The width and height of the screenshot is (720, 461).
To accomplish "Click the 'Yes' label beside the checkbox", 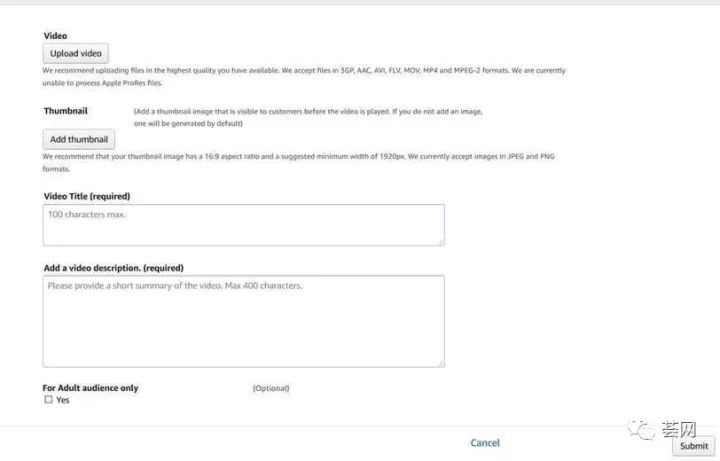I will tap(63, 400).
